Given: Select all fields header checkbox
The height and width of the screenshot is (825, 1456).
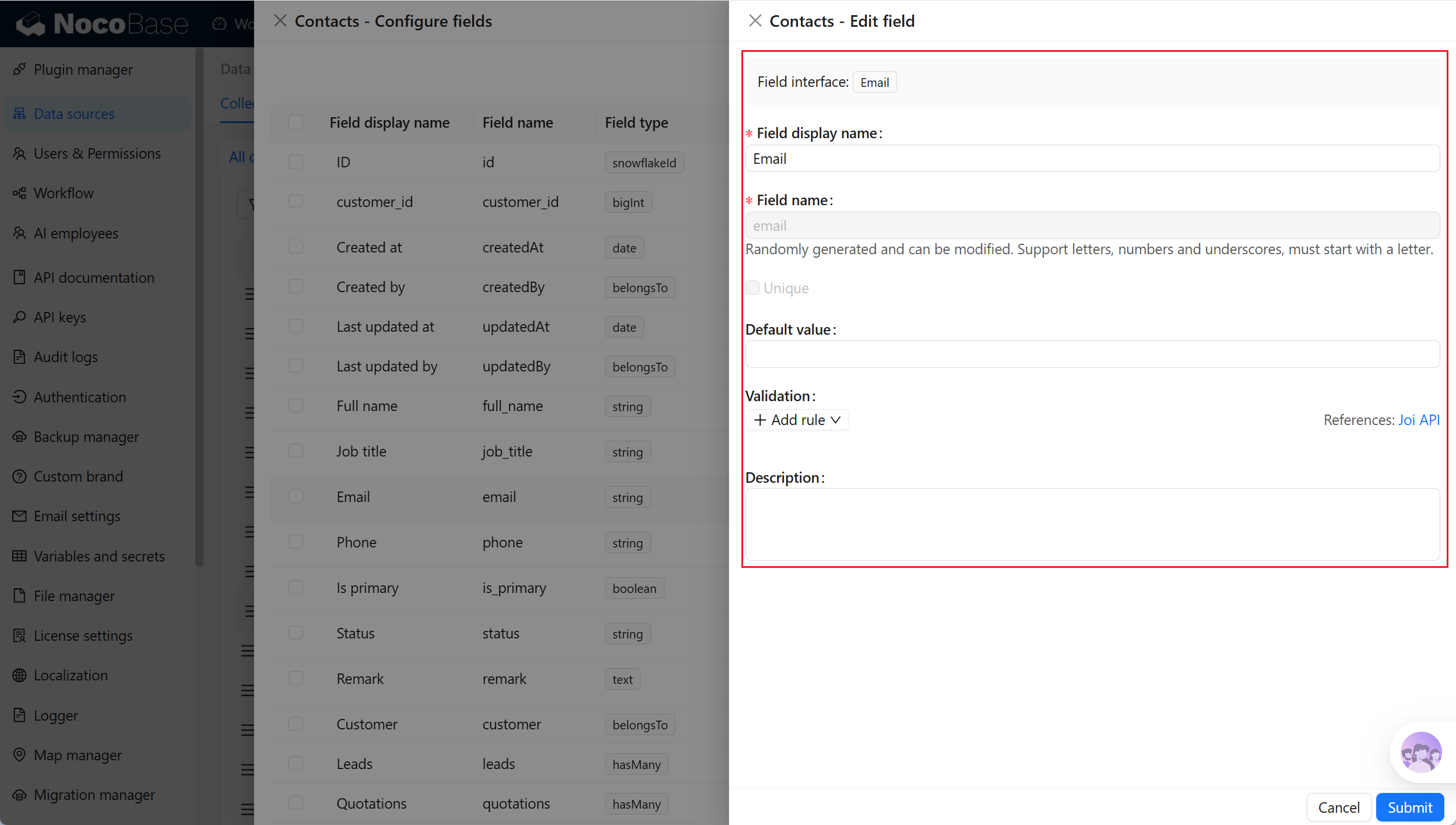Looking at the screenshot, I should [296, 122].
